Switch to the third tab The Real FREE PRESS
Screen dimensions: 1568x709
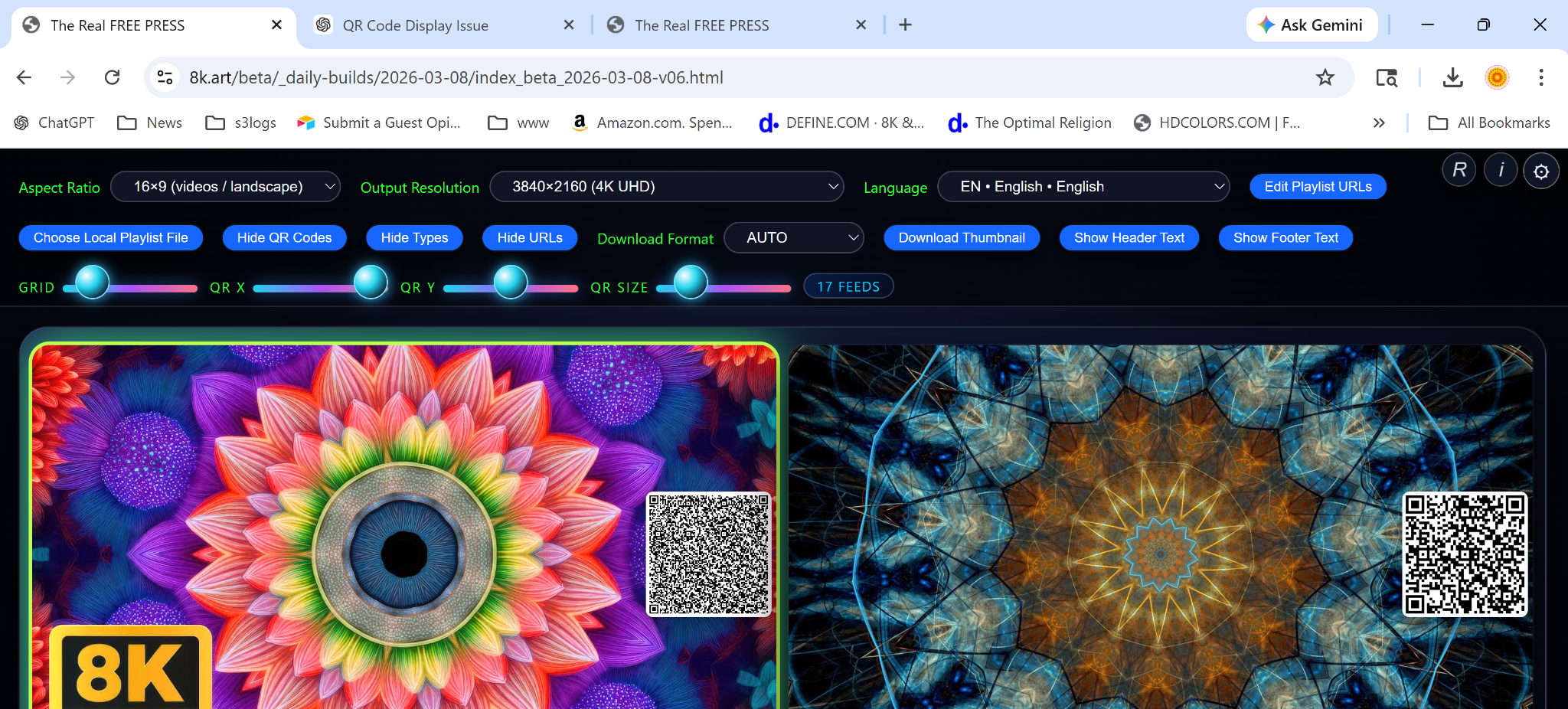[x=737, y=25]
